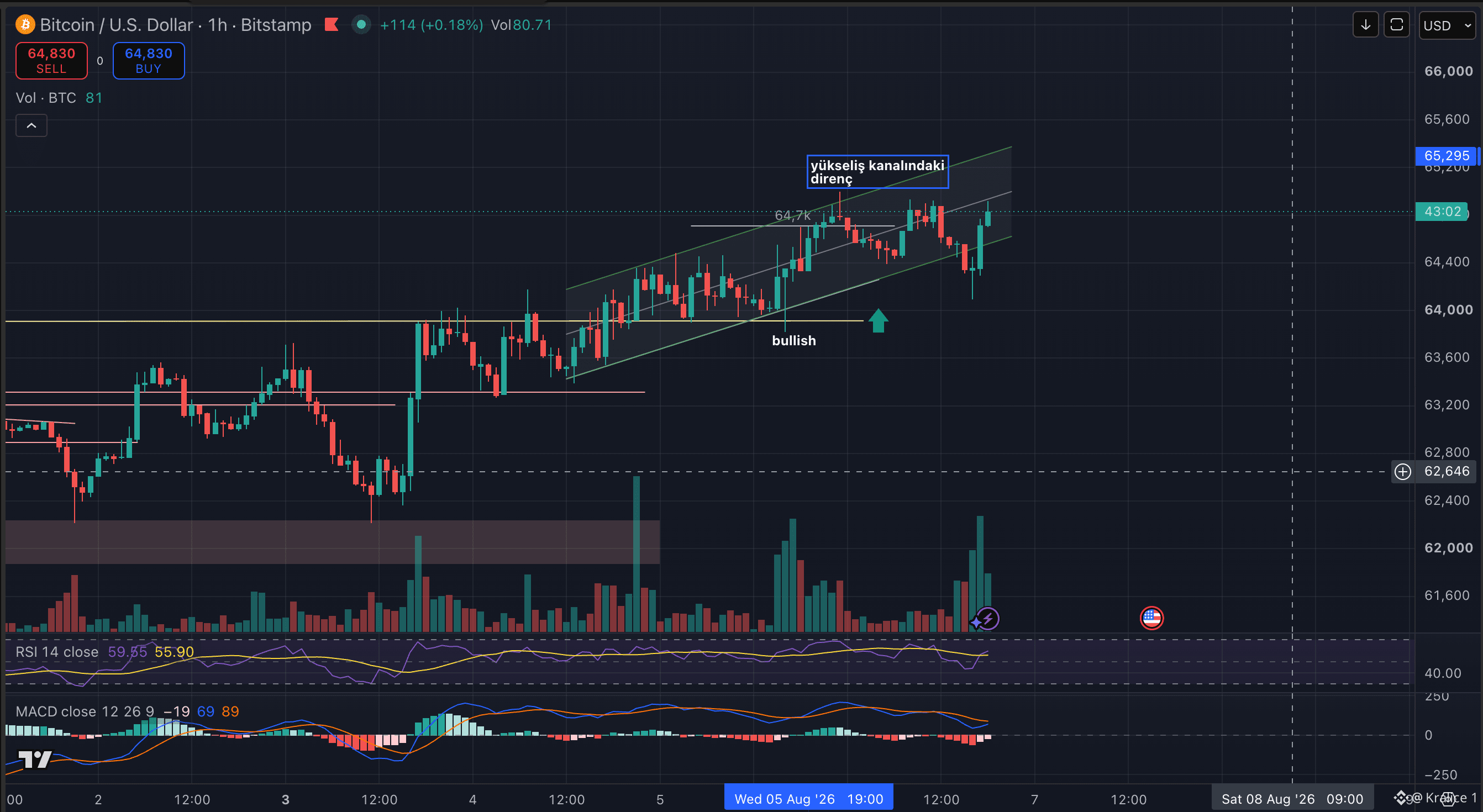Click the Vol · BTC value 81
The width and height of the screenshot is (1483, 812).
click(94, 98)
